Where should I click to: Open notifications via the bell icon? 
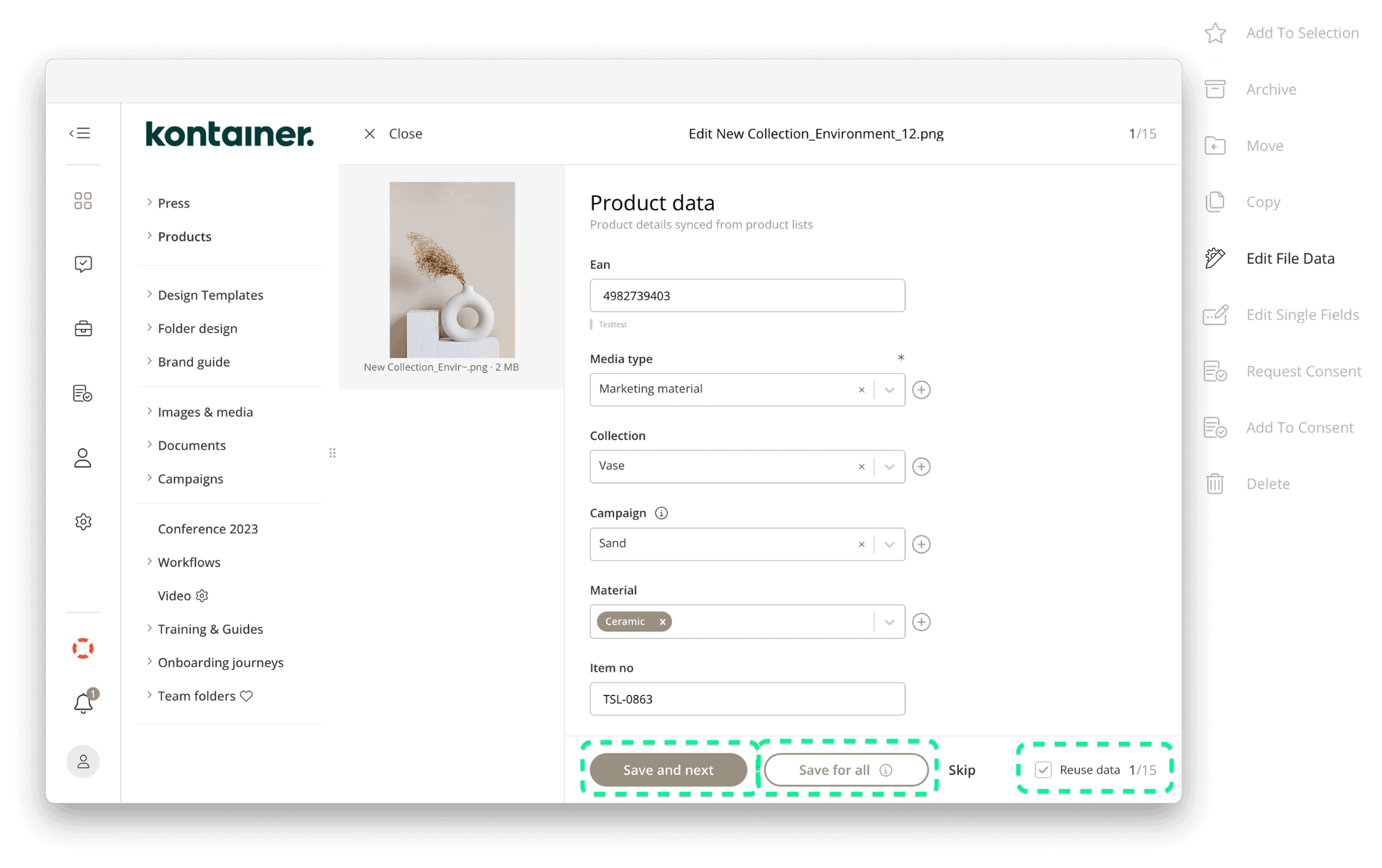82,703
